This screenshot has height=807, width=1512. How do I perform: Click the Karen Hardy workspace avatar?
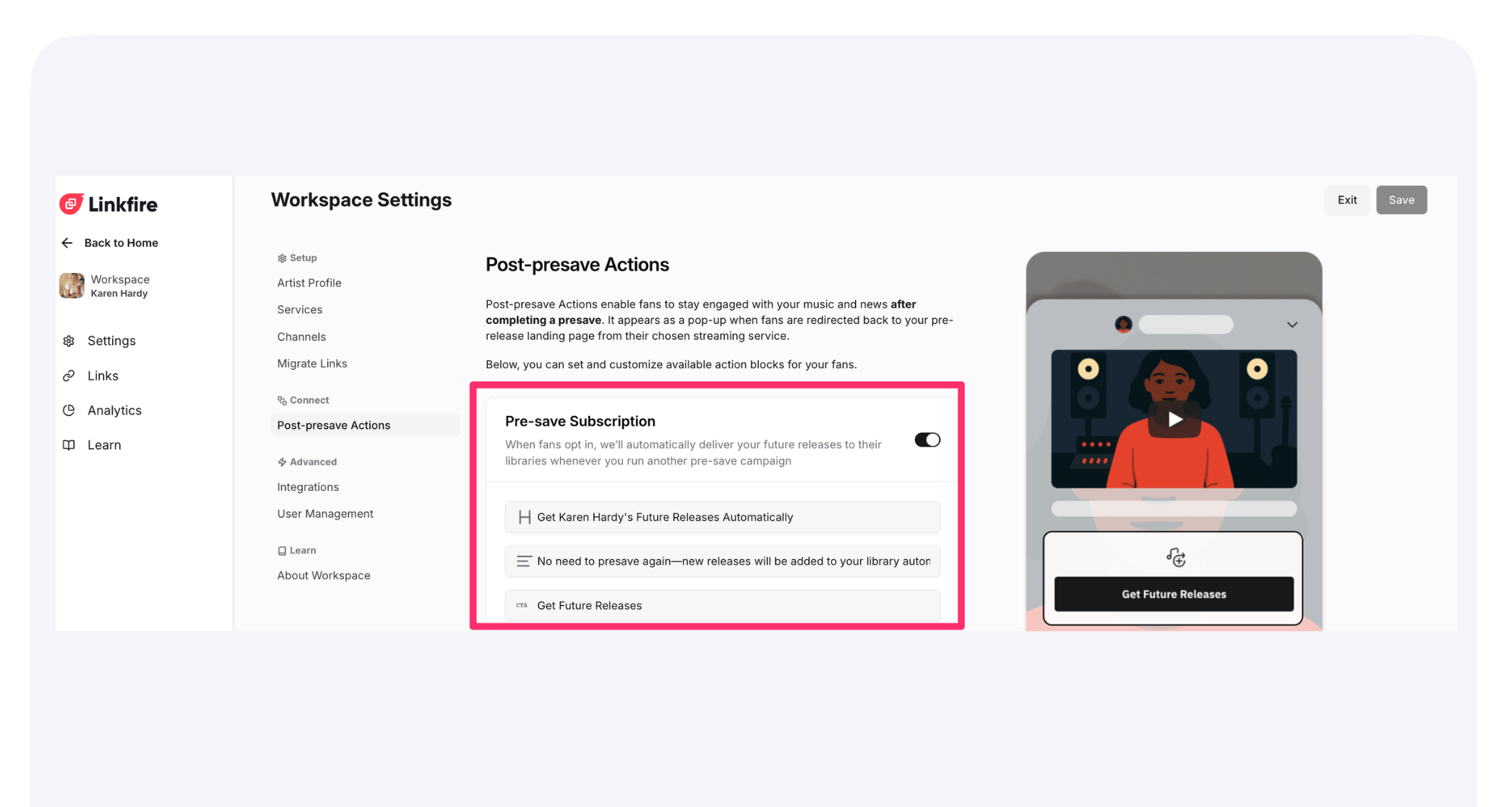coord(72,286)
